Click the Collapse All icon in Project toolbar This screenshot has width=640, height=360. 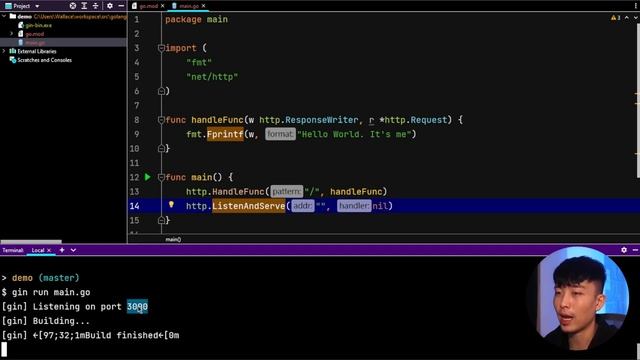tap(96, 6)
